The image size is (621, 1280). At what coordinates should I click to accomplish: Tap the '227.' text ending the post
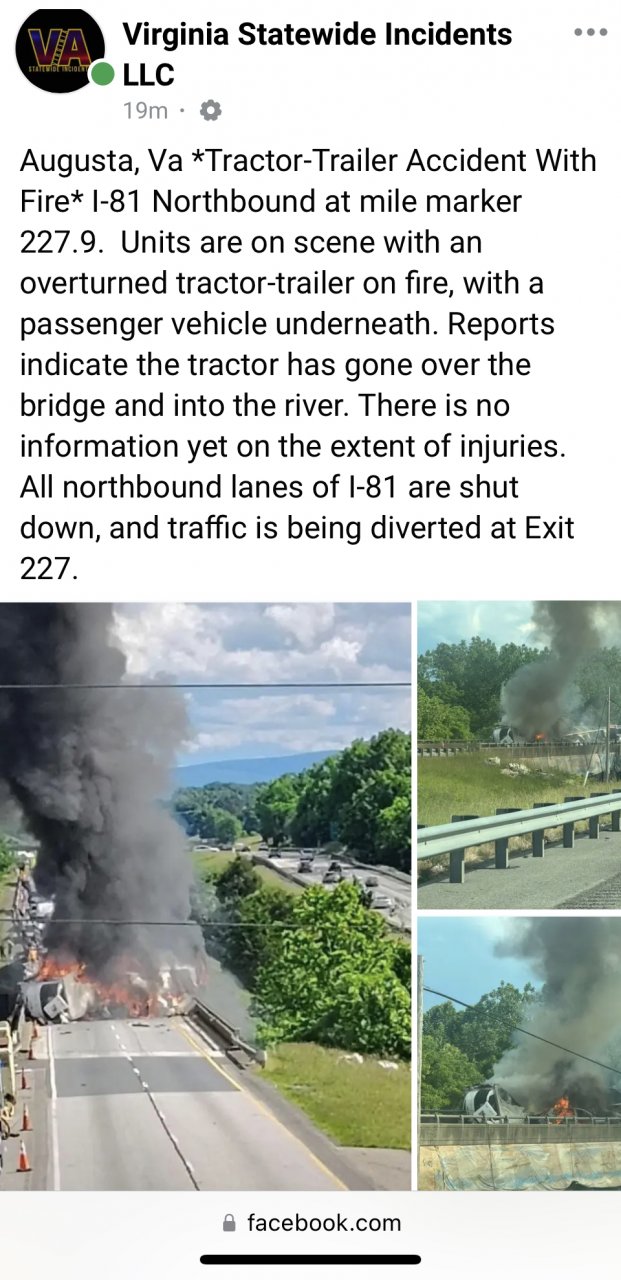click(x=48, y=569)
